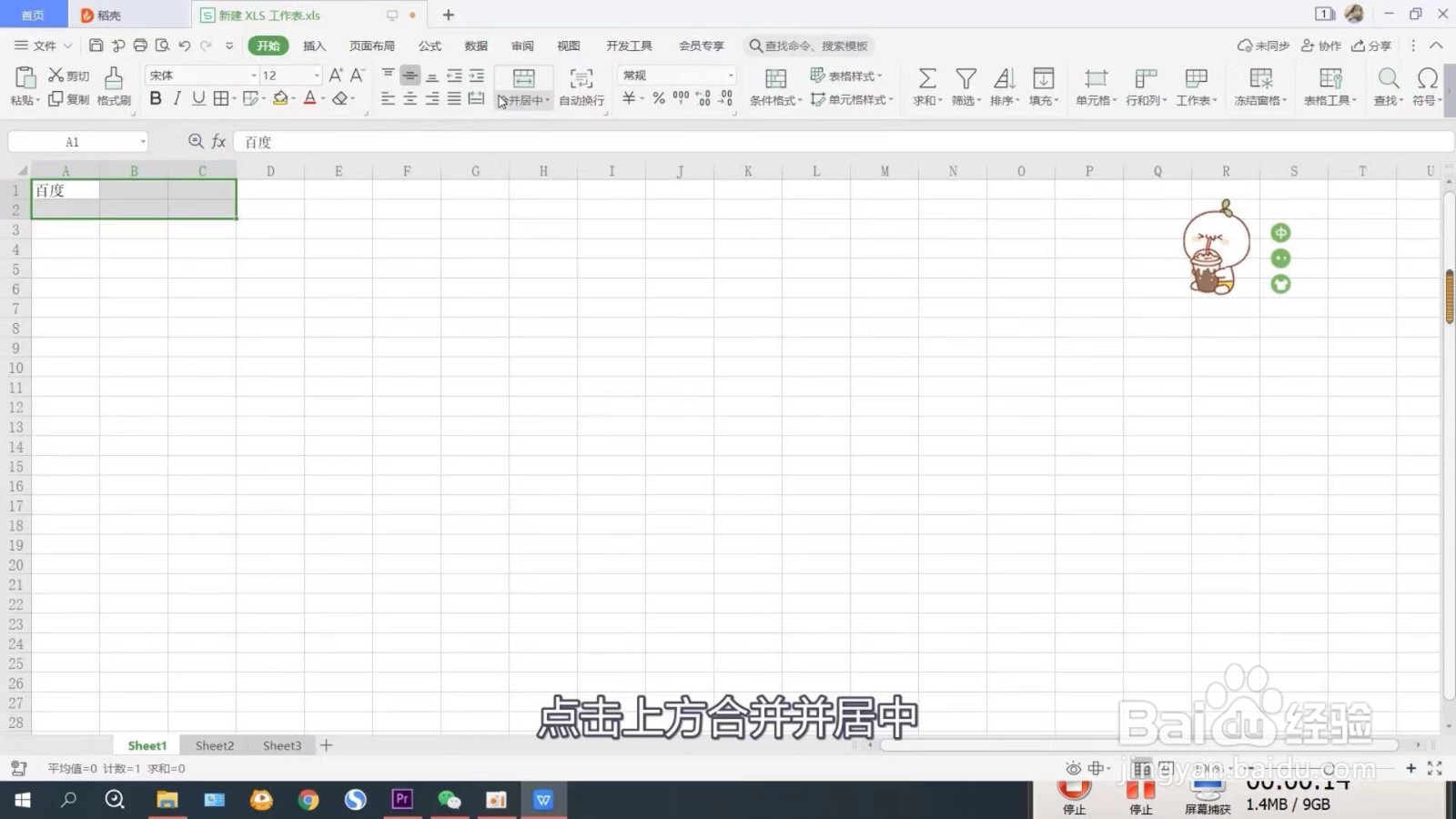Viewport: 1456px width, 819px height.
Task: Open the Insert (插入) ribbon tab
Action: pos(314,45)
